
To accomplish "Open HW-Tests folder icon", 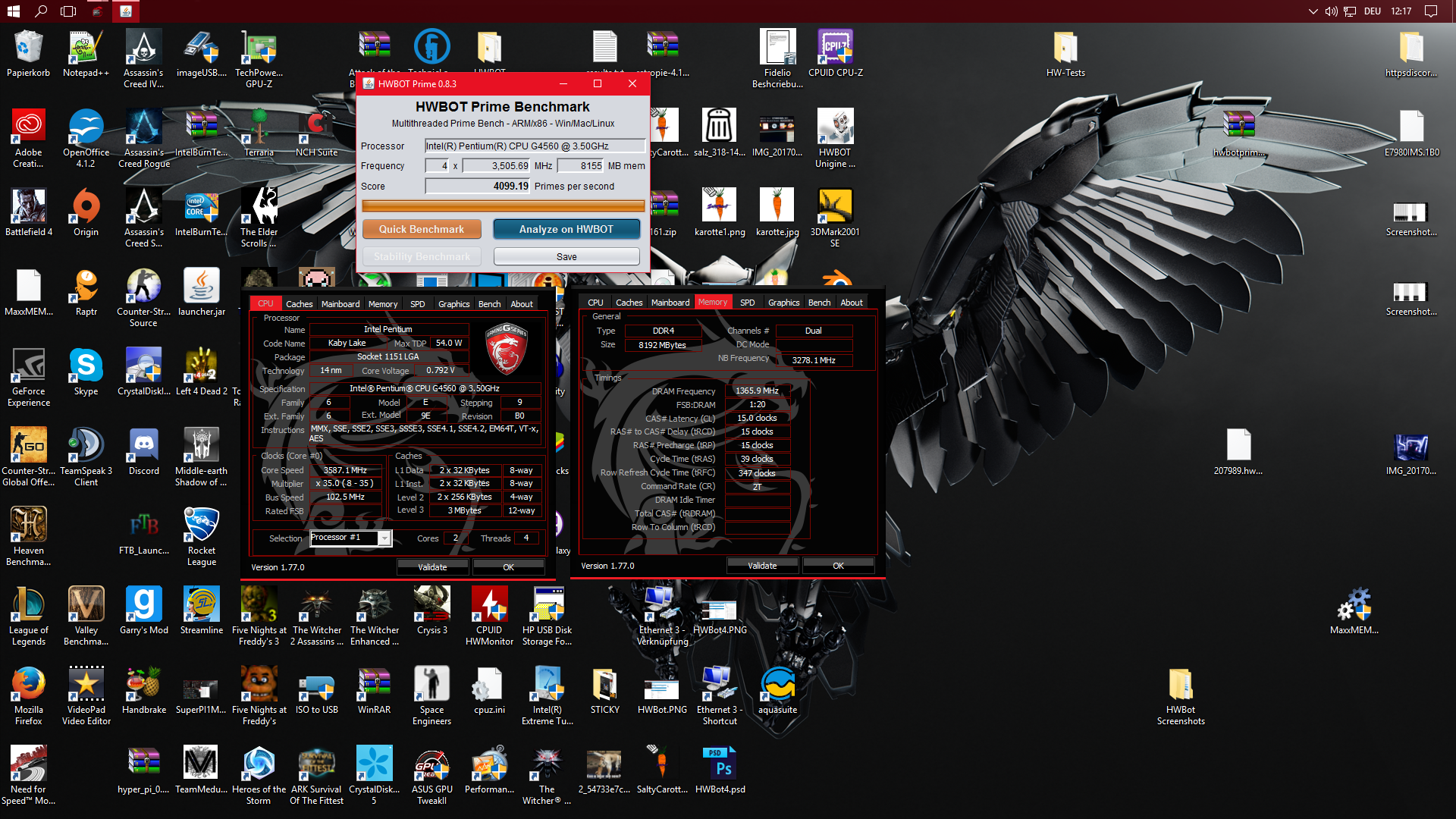I will (1065, 54).
